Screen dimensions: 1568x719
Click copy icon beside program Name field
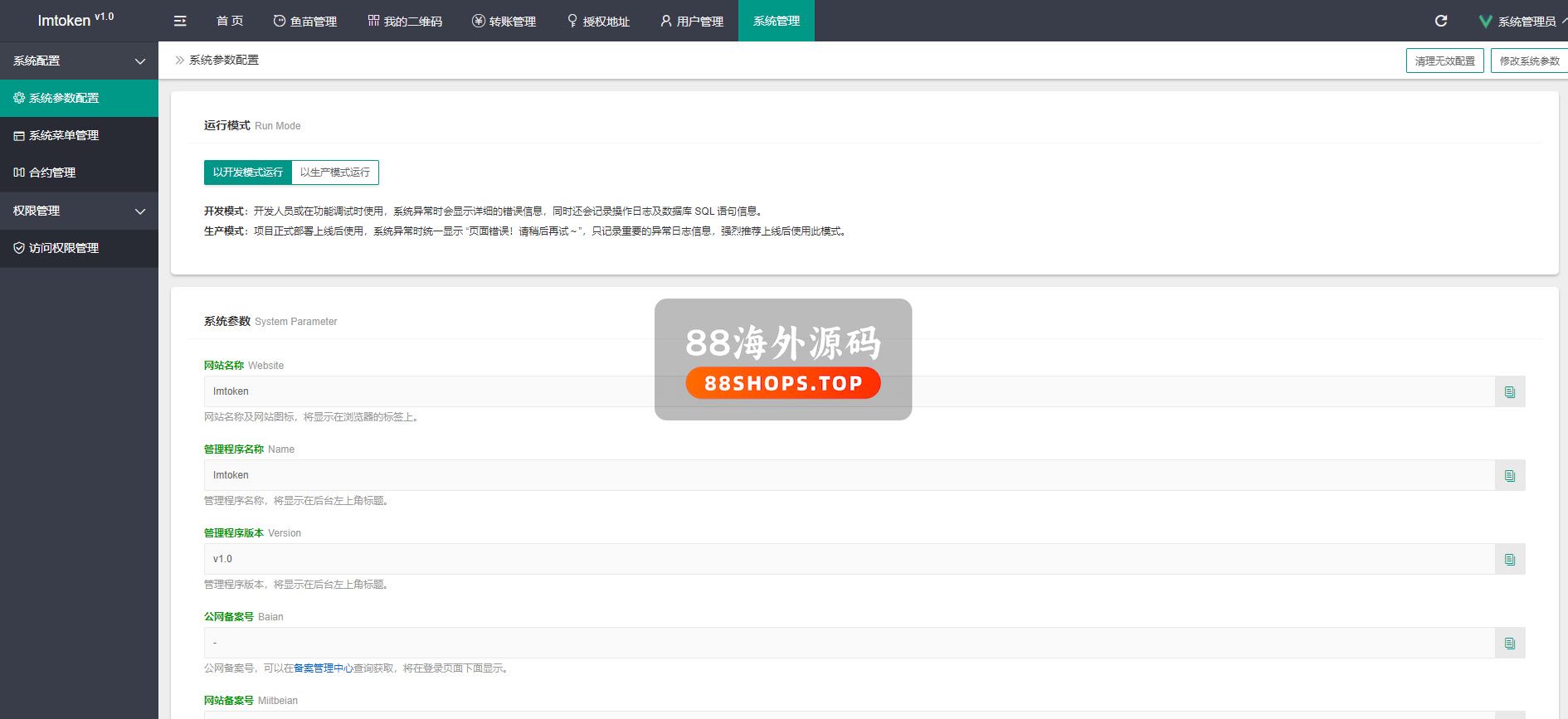[1509, 475]
